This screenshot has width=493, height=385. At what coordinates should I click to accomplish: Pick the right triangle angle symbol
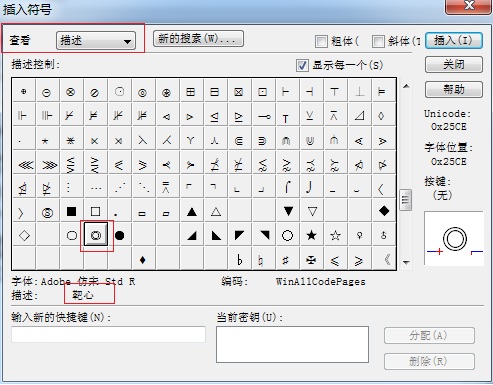[359, 116]
